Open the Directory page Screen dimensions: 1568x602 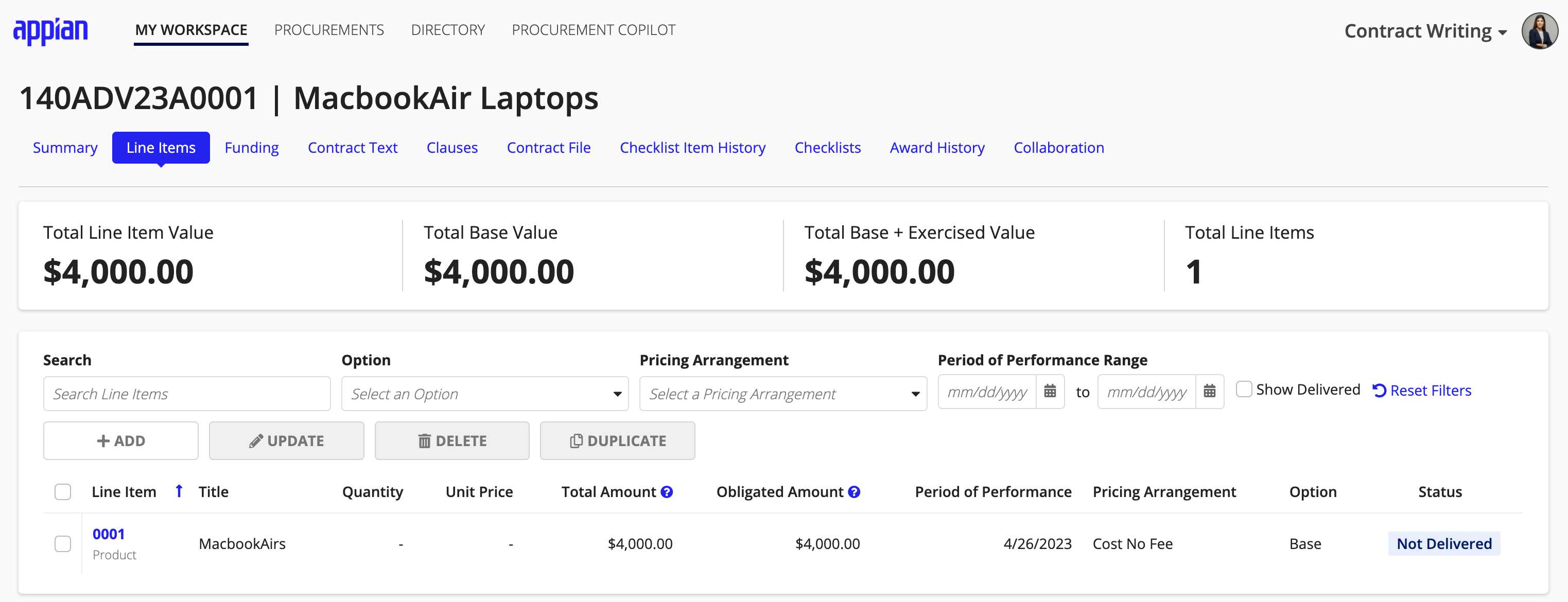pyautogui.click(x=447, y=30)
